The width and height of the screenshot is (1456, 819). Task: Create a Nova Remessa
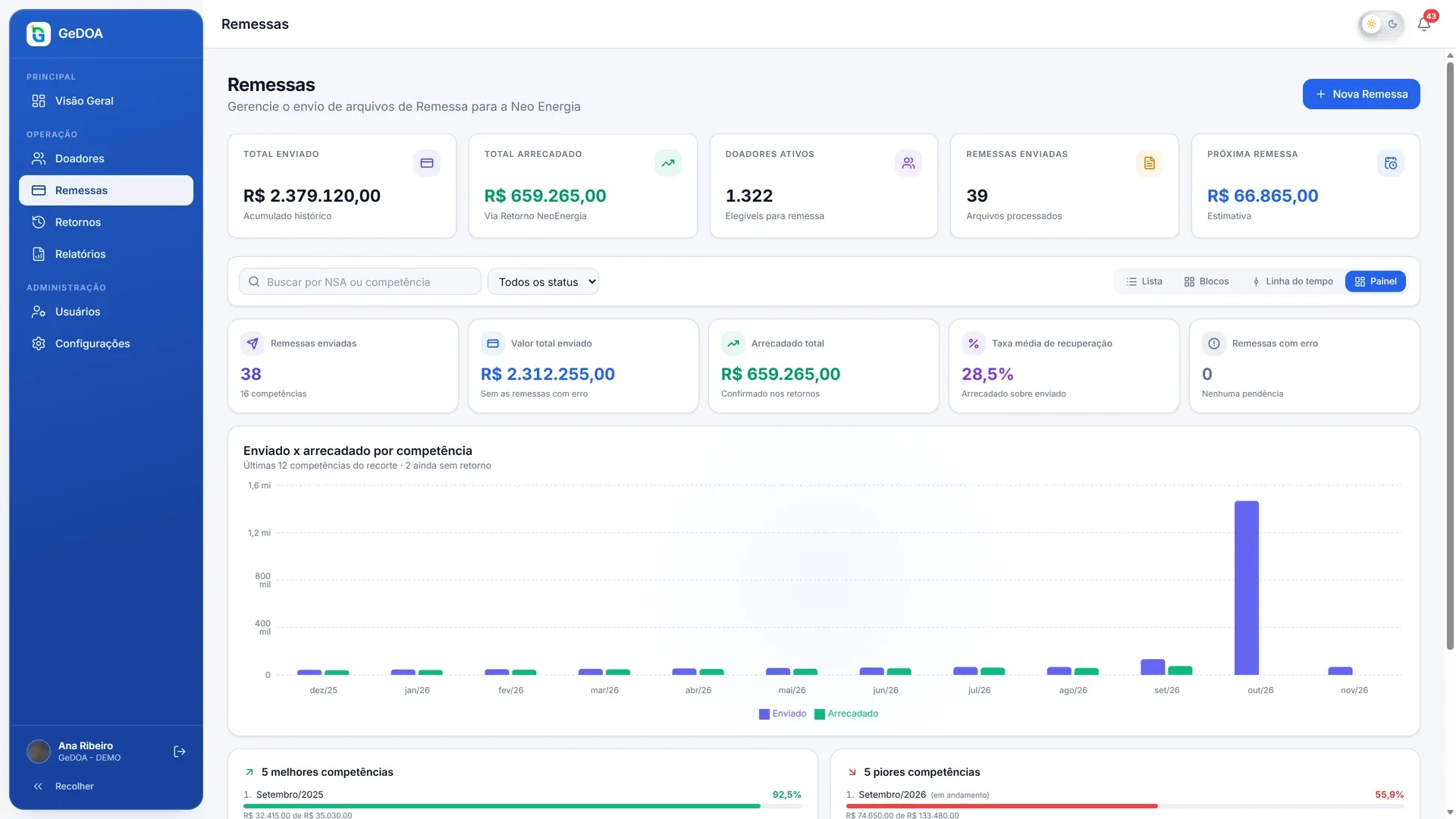pyautogui.click(x=1360, y=94)
